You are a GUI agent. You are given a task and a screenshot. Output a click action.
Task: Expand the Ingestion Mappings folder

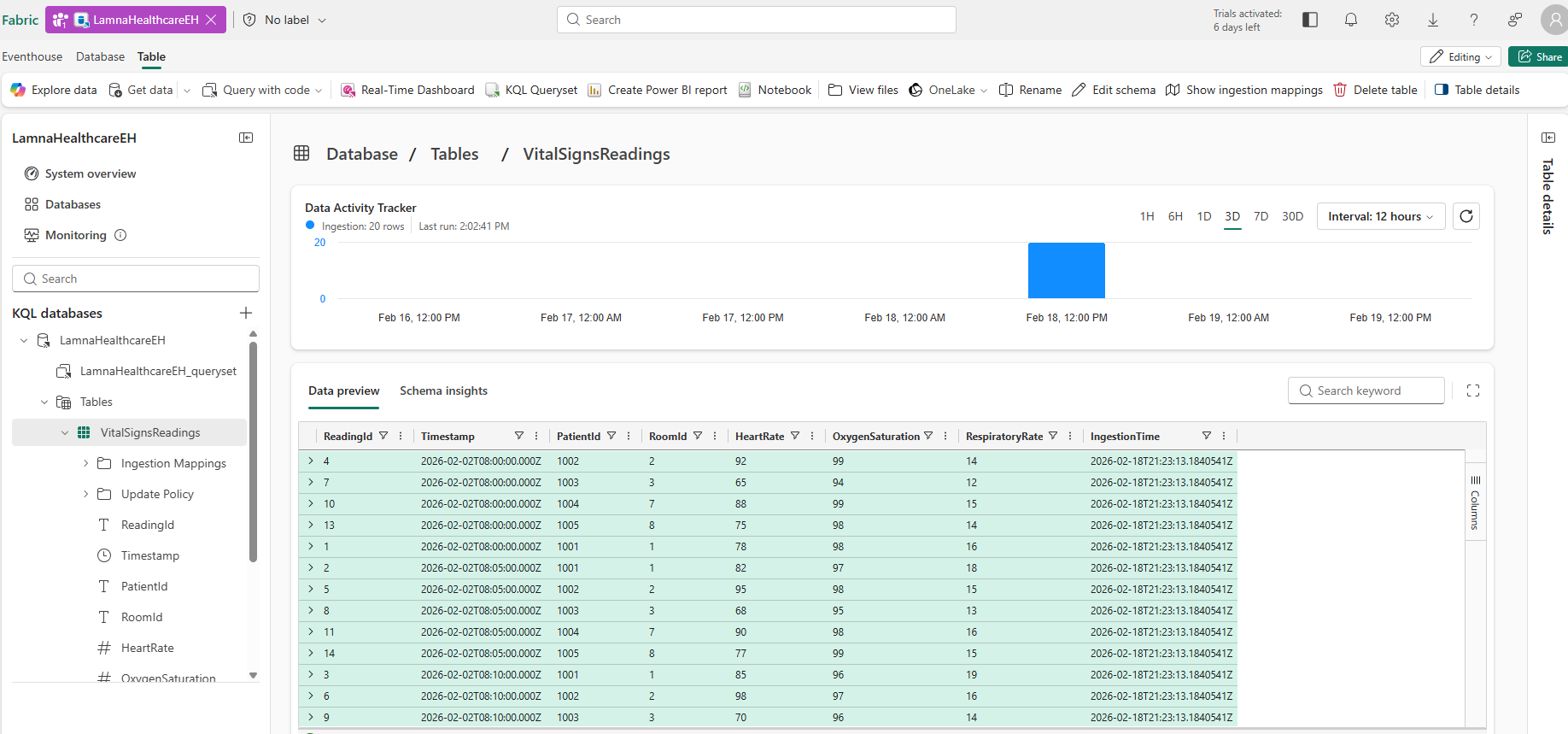(85, 463)
